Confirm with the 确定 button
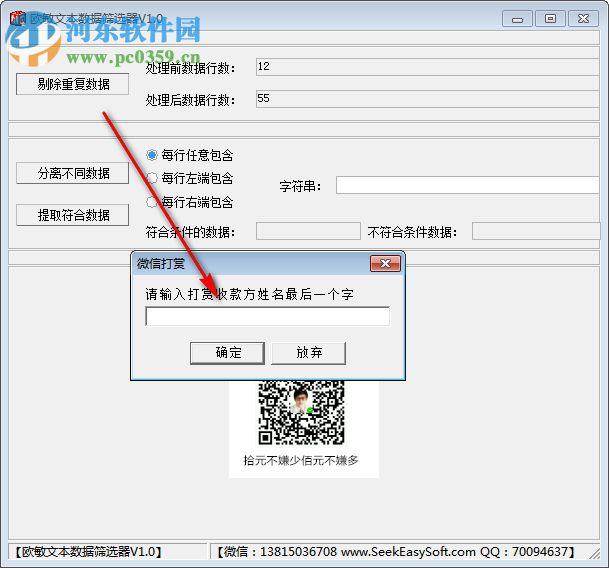 tap(228, 353)
